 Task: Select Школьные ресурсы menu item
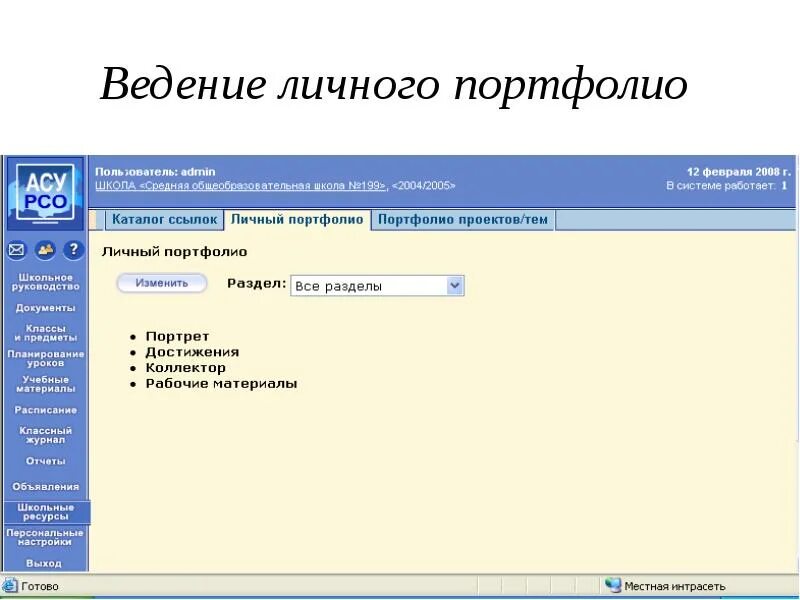(x=46, y=512)
